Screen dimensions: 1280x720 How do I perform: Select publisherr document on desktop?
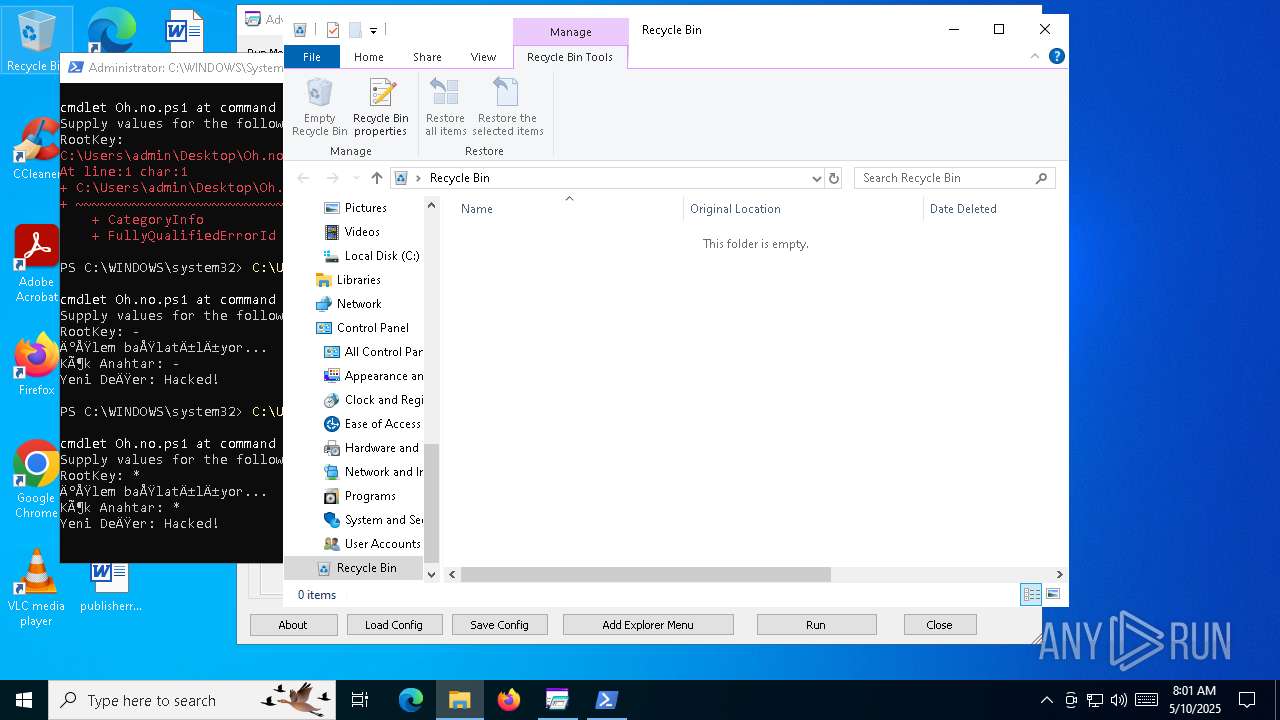[x=110, y=587]
